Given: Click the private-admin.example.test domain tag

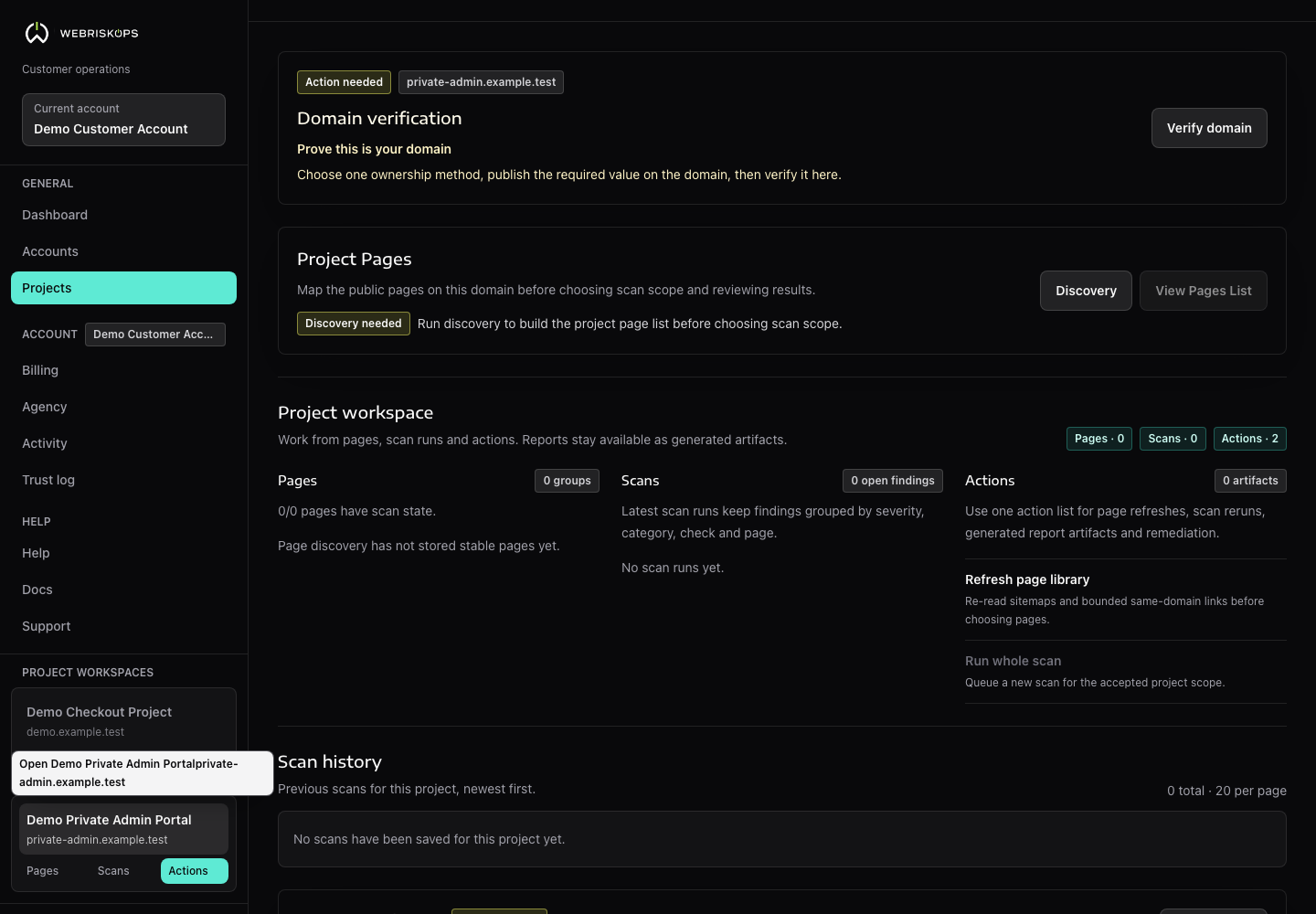Looking at the screenshot, I should point(481,82).
